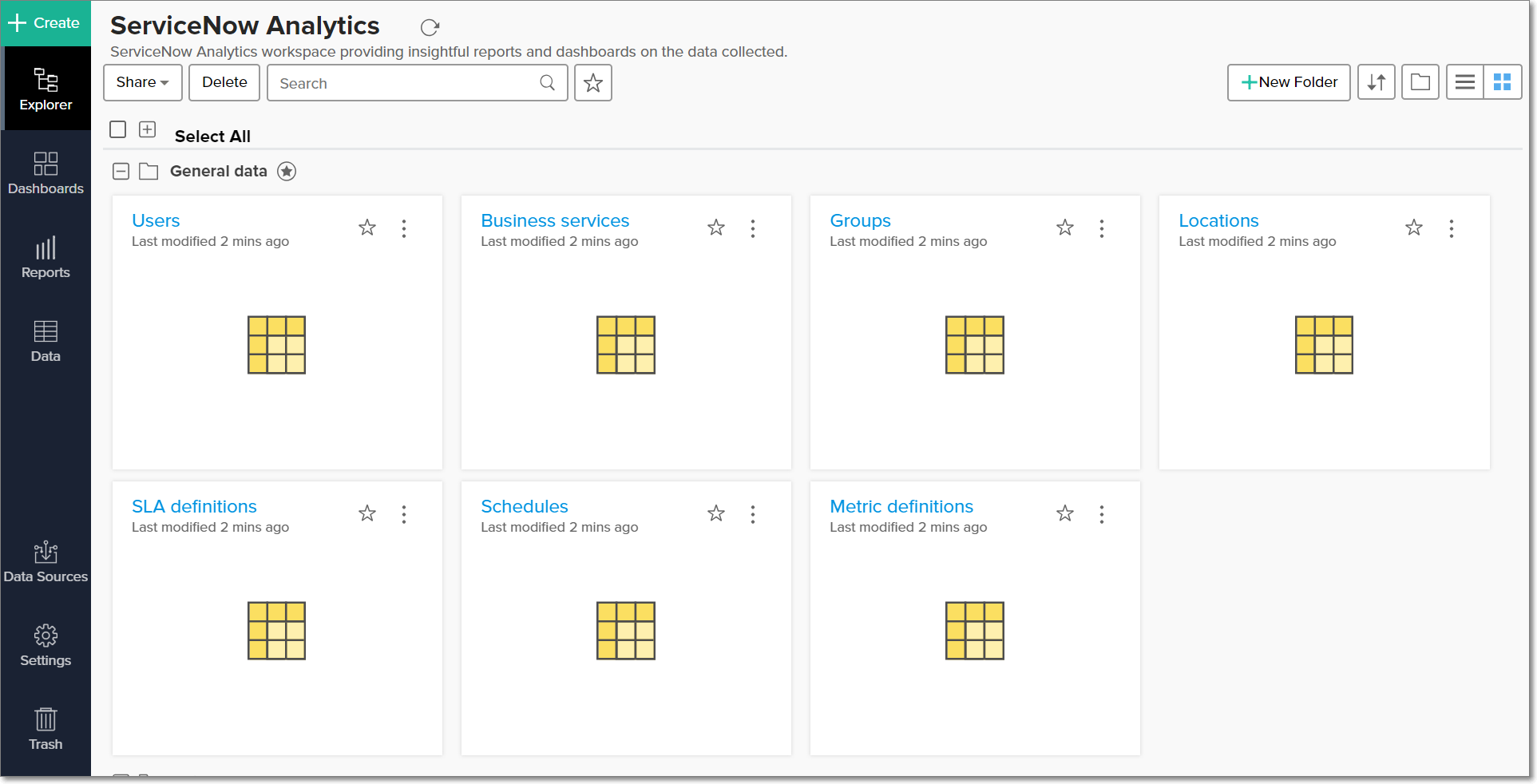This screenshot has width=1537, height=784.
Task: Click the Groups table thumbnail
Action: coord(975,345)
